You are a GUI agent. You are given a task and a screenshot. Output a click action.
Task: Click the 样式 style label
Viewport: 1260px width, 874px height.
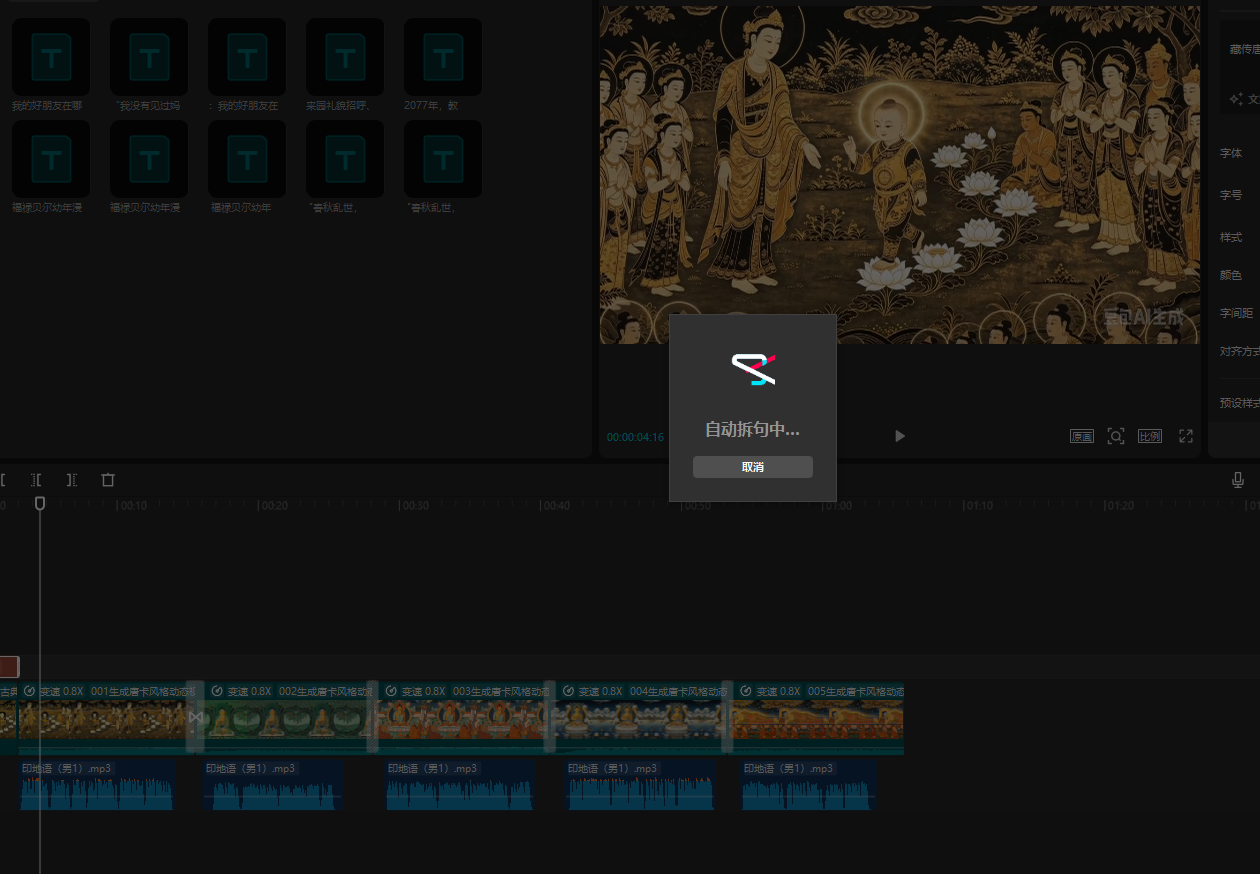[x=1231, y=237]
